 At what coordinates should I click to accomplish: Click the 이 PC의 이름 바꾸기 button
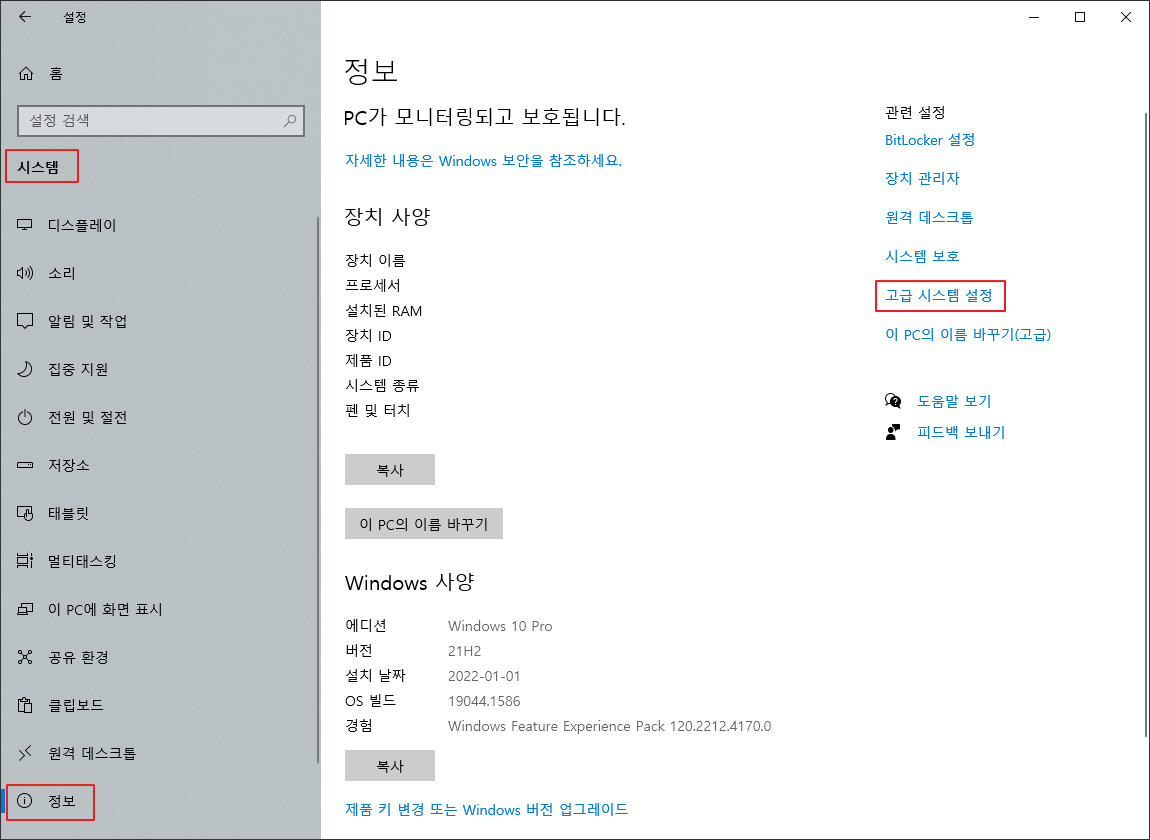[423, 523]
